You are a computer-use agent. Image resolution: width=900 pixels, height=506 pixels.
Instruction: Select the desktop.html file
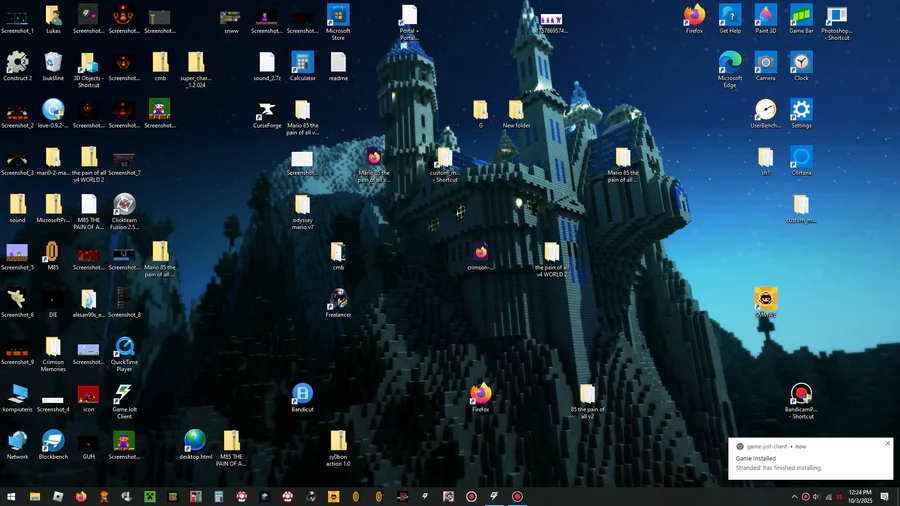point(195,445)
